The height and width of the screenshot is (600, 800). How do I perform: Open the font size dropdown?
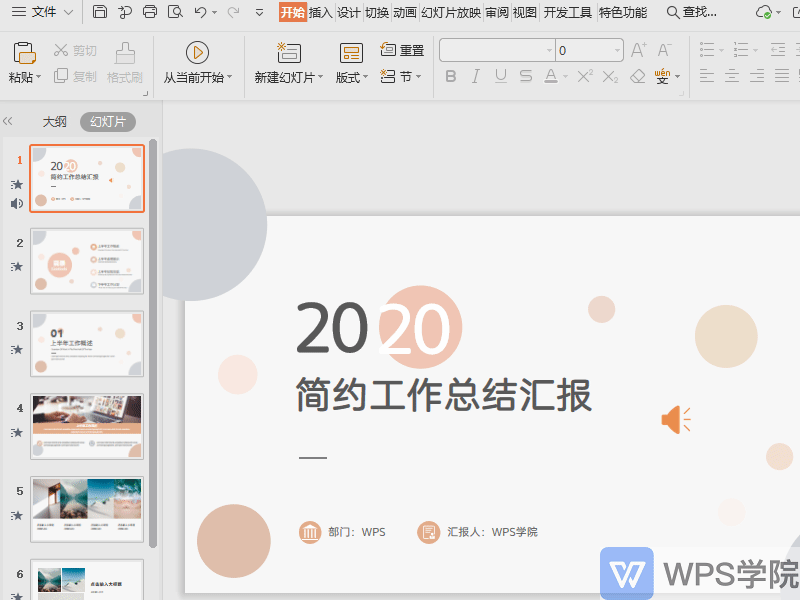coord(617,50)
